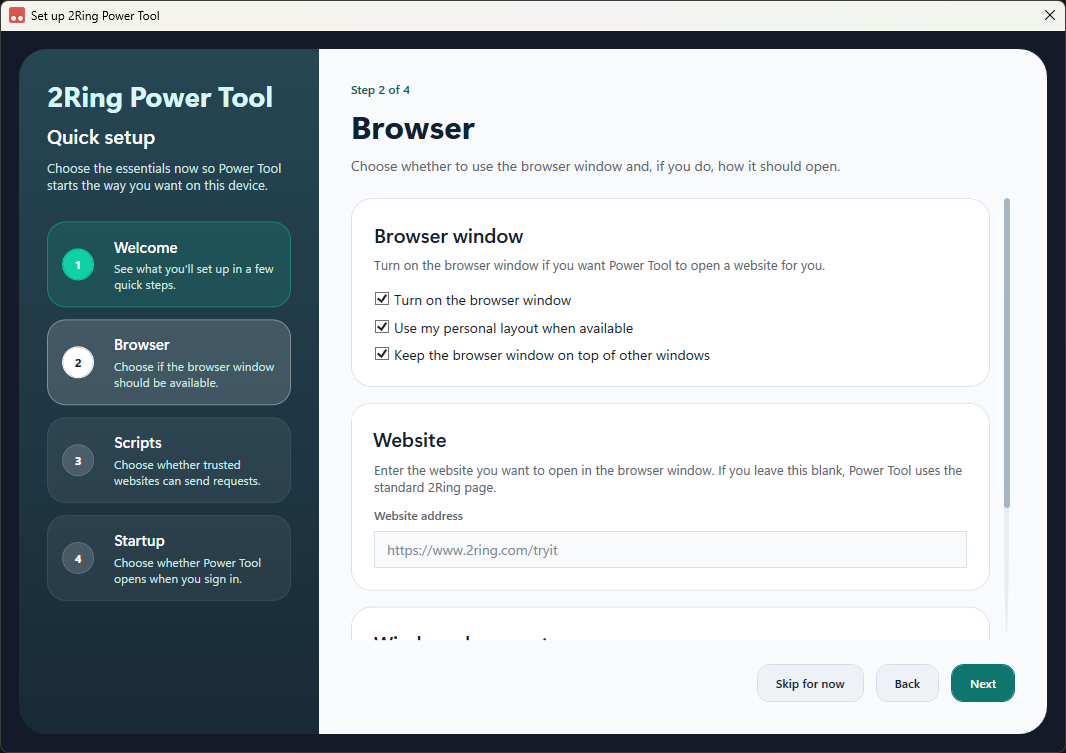Click the 'Browser window' section heading
This screenshot has width=1066, height=753.
[449, 237]
